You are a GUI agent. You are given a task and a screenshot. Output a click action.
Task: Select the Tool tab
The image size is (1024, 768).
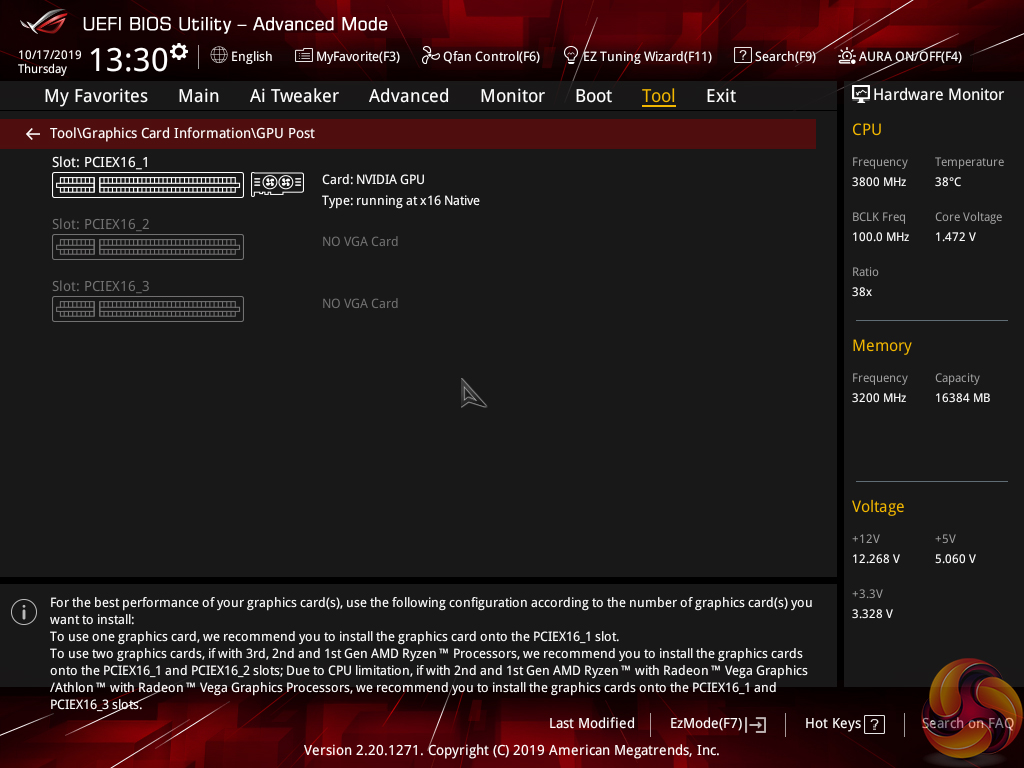658,96
